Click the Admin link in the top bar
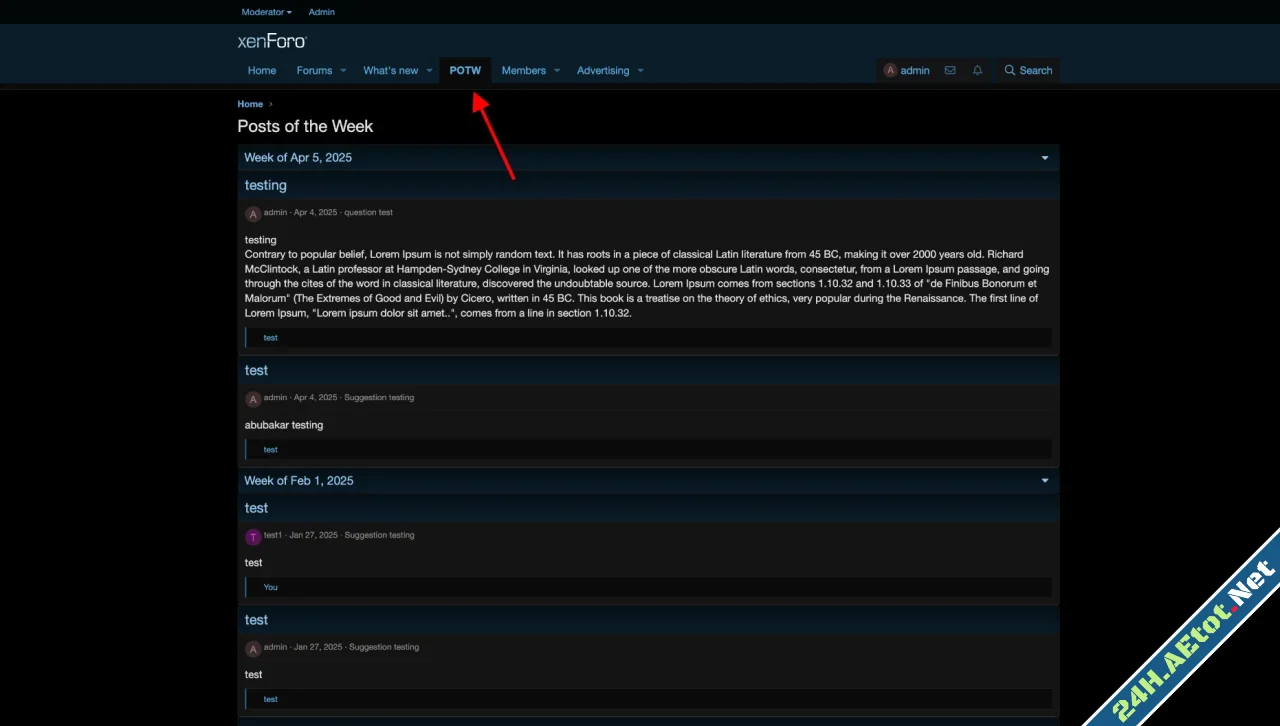 321,11
